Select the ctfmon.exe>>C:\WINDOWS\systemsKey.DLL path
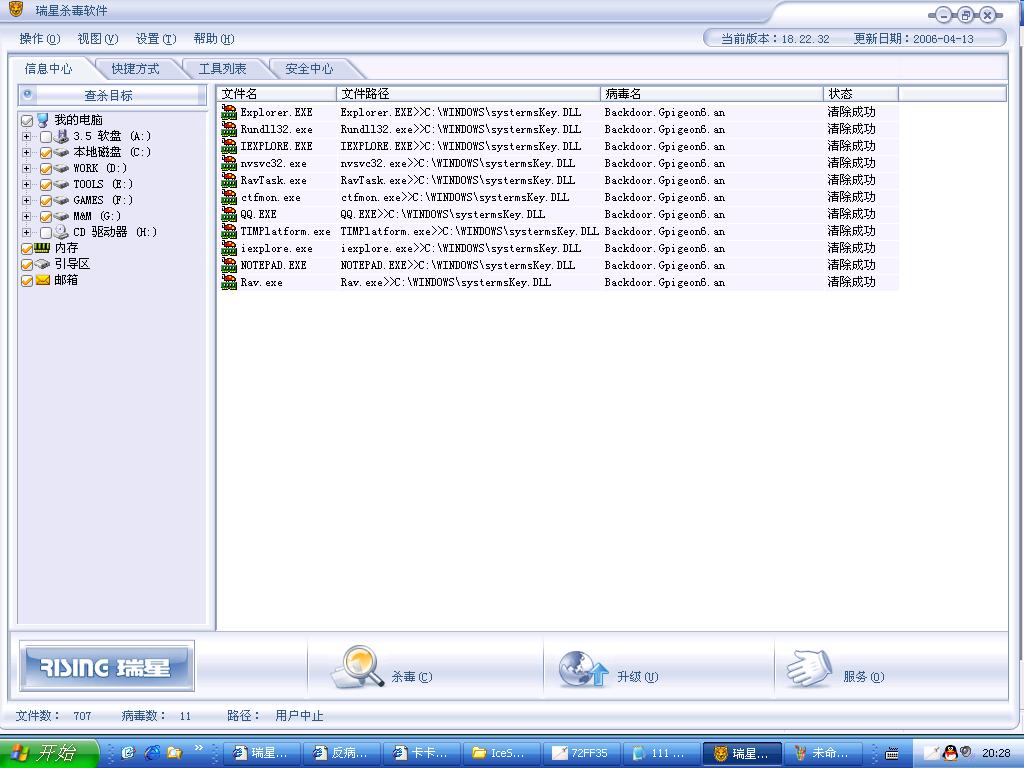 click(455, 197)
